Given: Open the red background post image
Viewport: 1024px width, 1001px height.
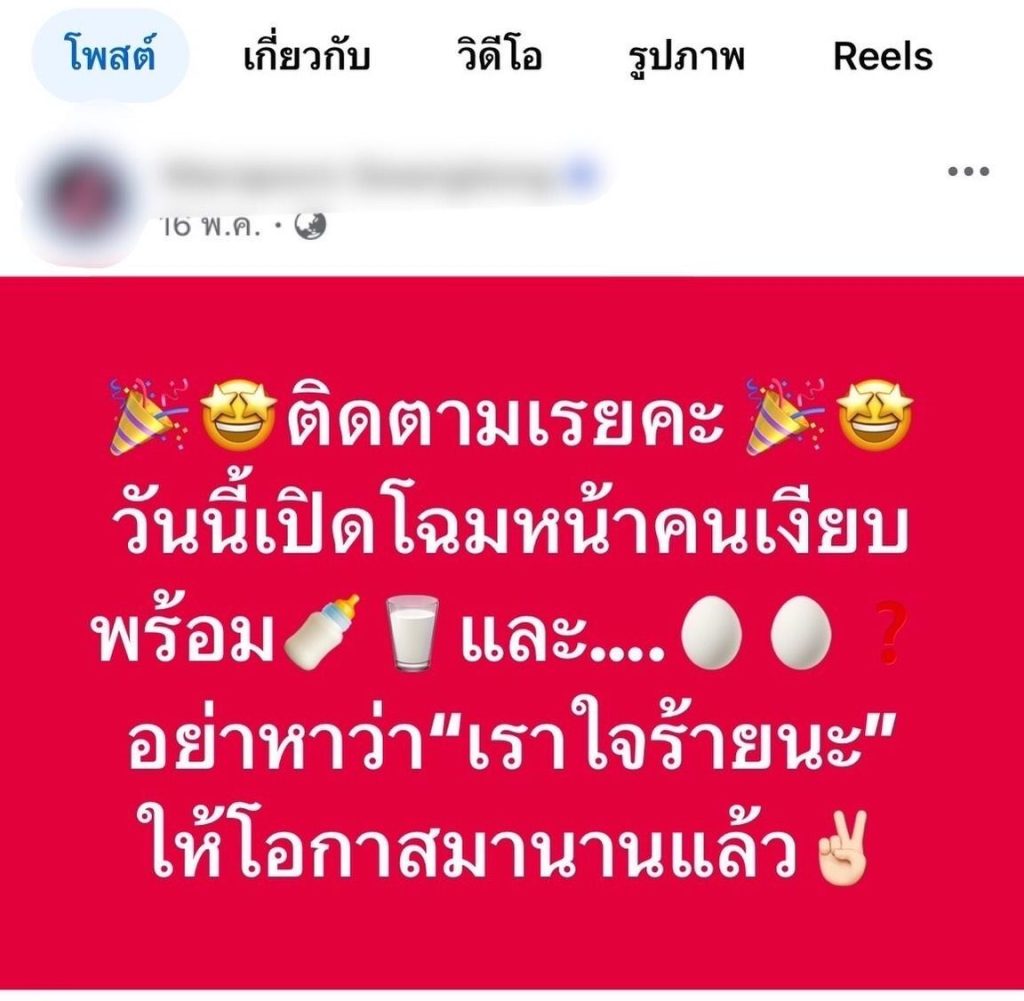Looking at the screenshot, I should point(512,633).
